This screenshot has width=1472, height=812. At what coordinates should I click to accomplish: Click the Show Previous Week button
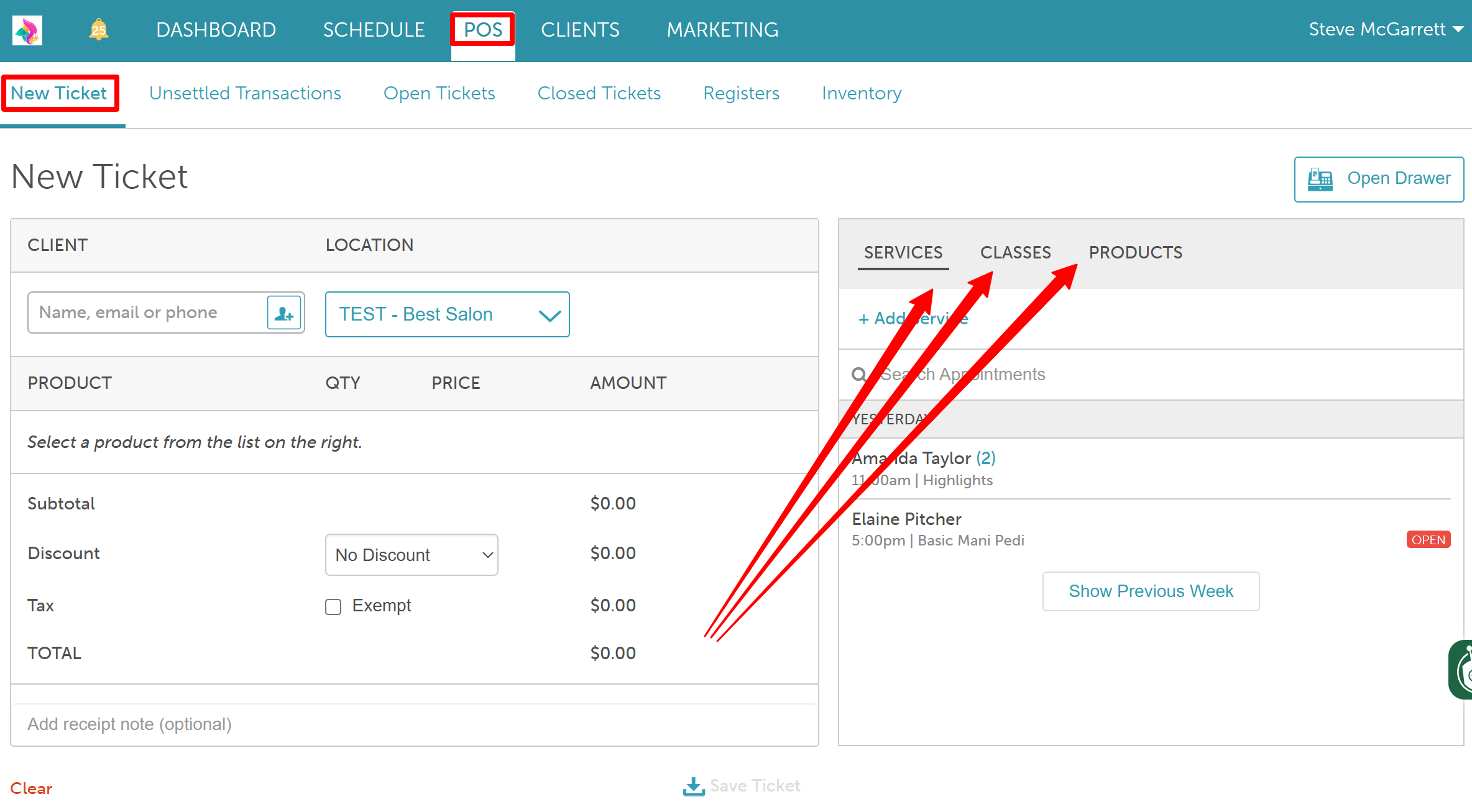click(x=1151, y=591)
